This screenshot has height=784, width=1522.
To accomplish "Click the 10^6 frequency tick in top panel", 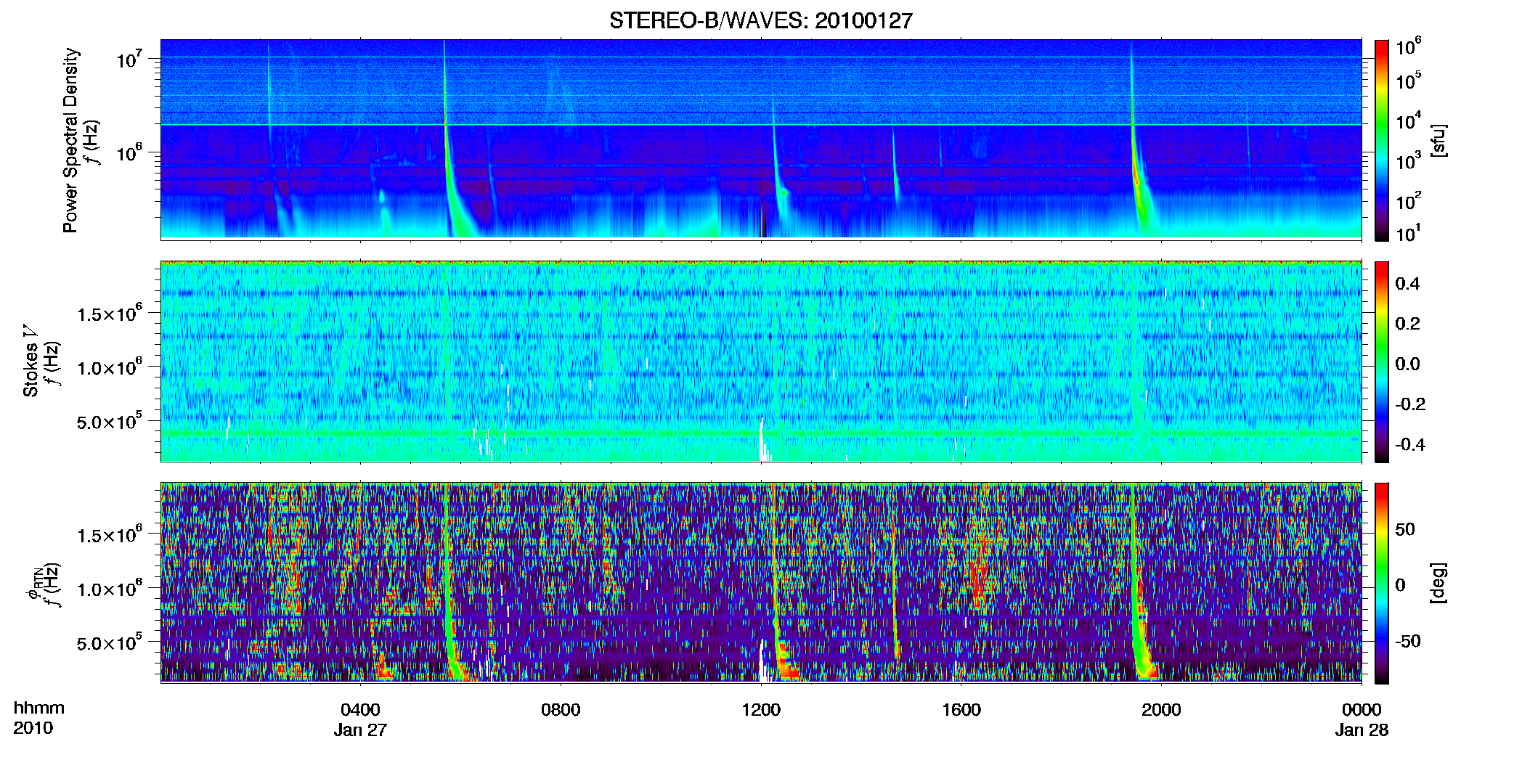I will pos(130,153).
